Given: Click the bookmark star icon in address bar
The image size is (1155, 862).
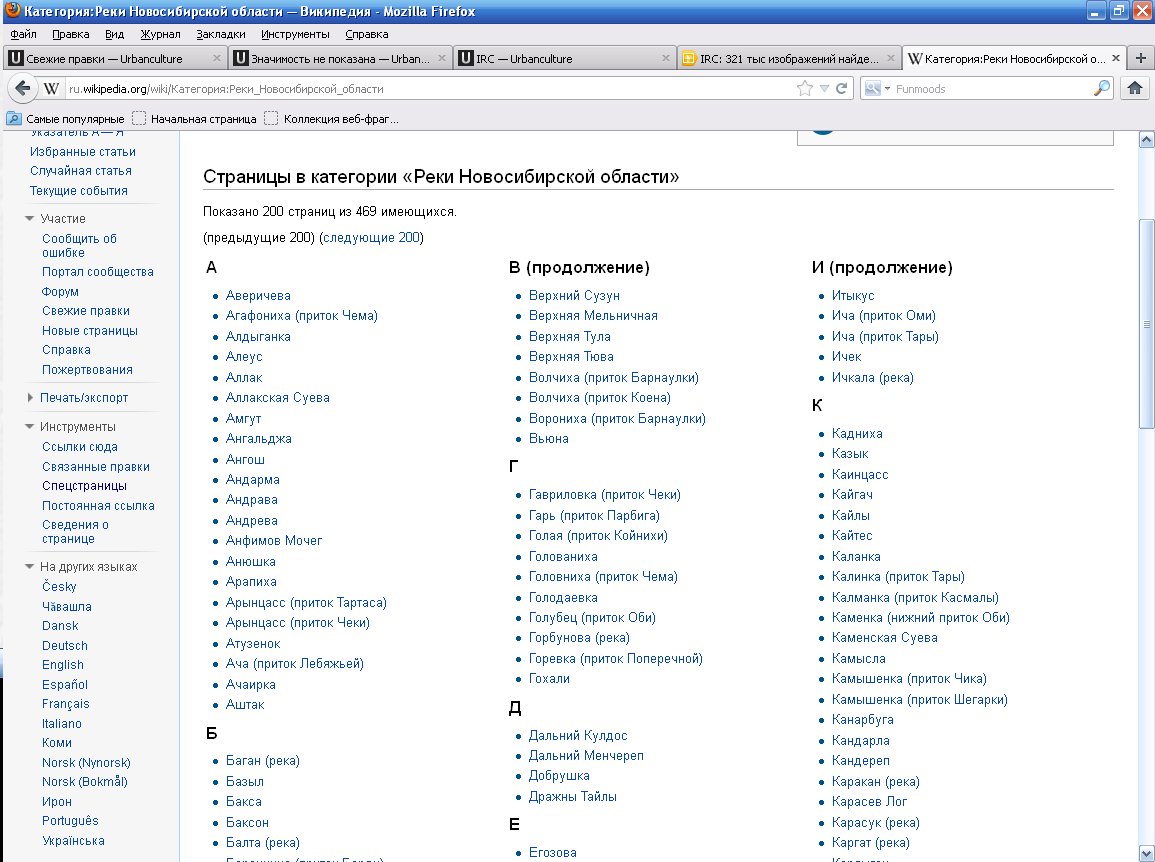Looking at the screenshot, I should coord(804,88).
